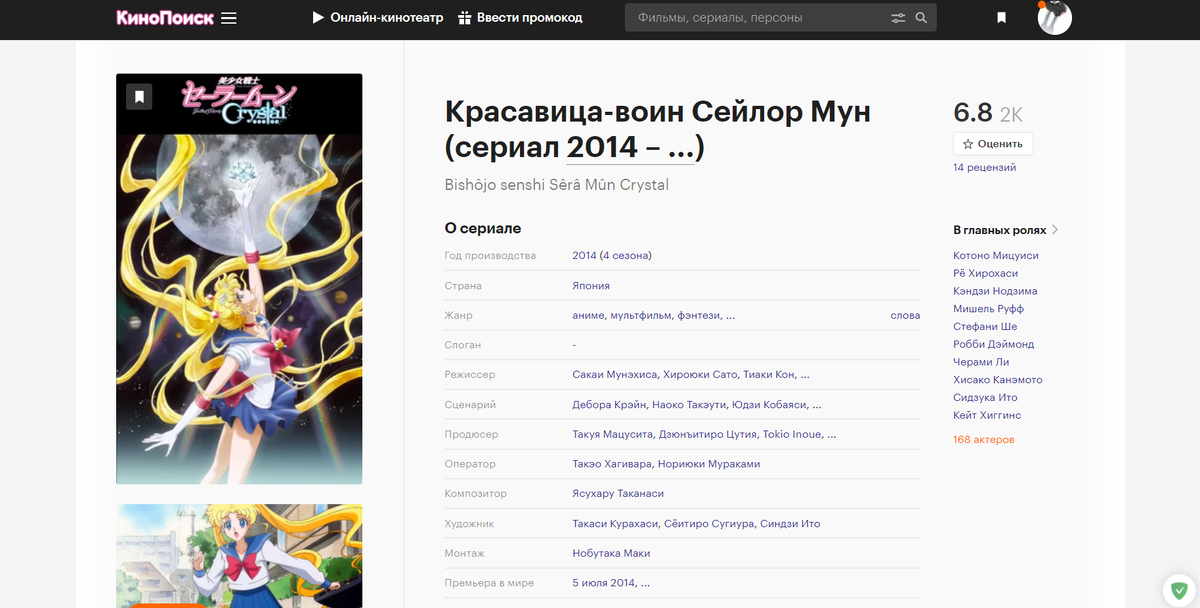This screenshot has height=608, width=1200.
Task: Click the 2014 (4 сезона) production year link
Action: (612, 256)
